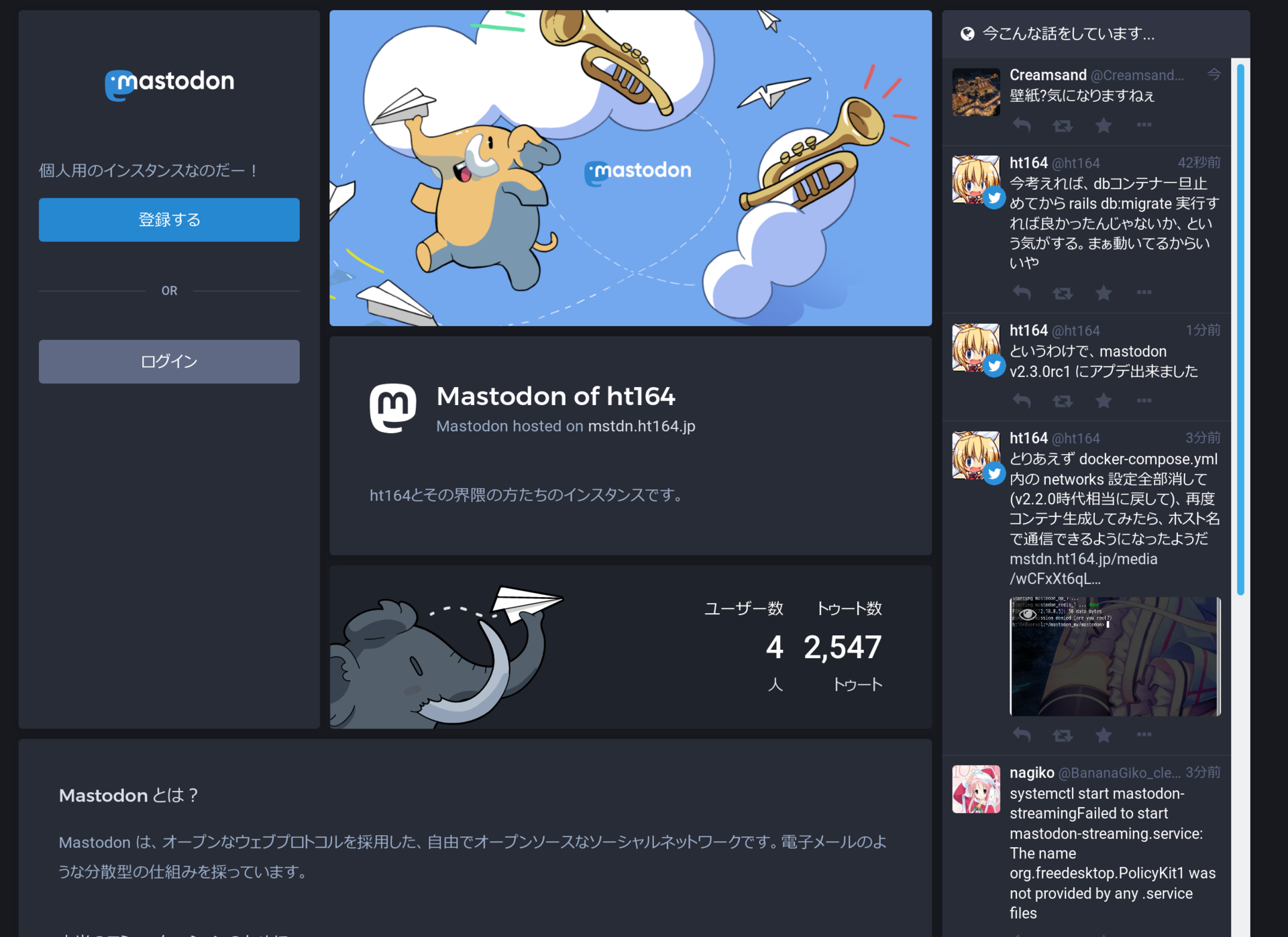Expand more menu under docker-compose post
The width and height of the screenshot is (1288, 937).
click(x=1144, y=735)
